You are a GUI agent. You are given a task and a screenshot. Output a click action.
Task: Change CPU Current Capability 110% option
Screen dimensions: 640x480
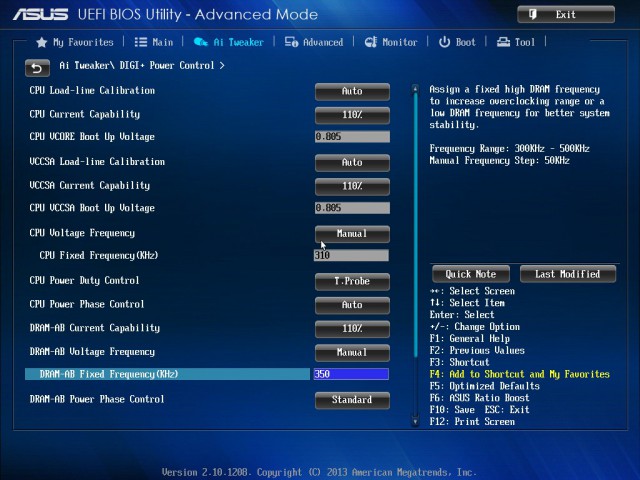click(352, 115)
